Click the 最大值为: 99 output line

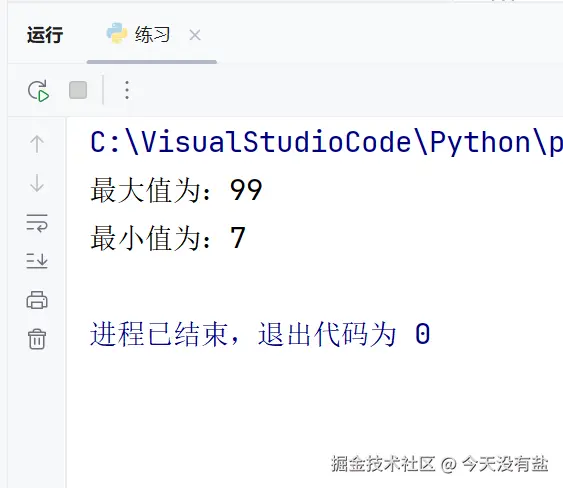176,190
